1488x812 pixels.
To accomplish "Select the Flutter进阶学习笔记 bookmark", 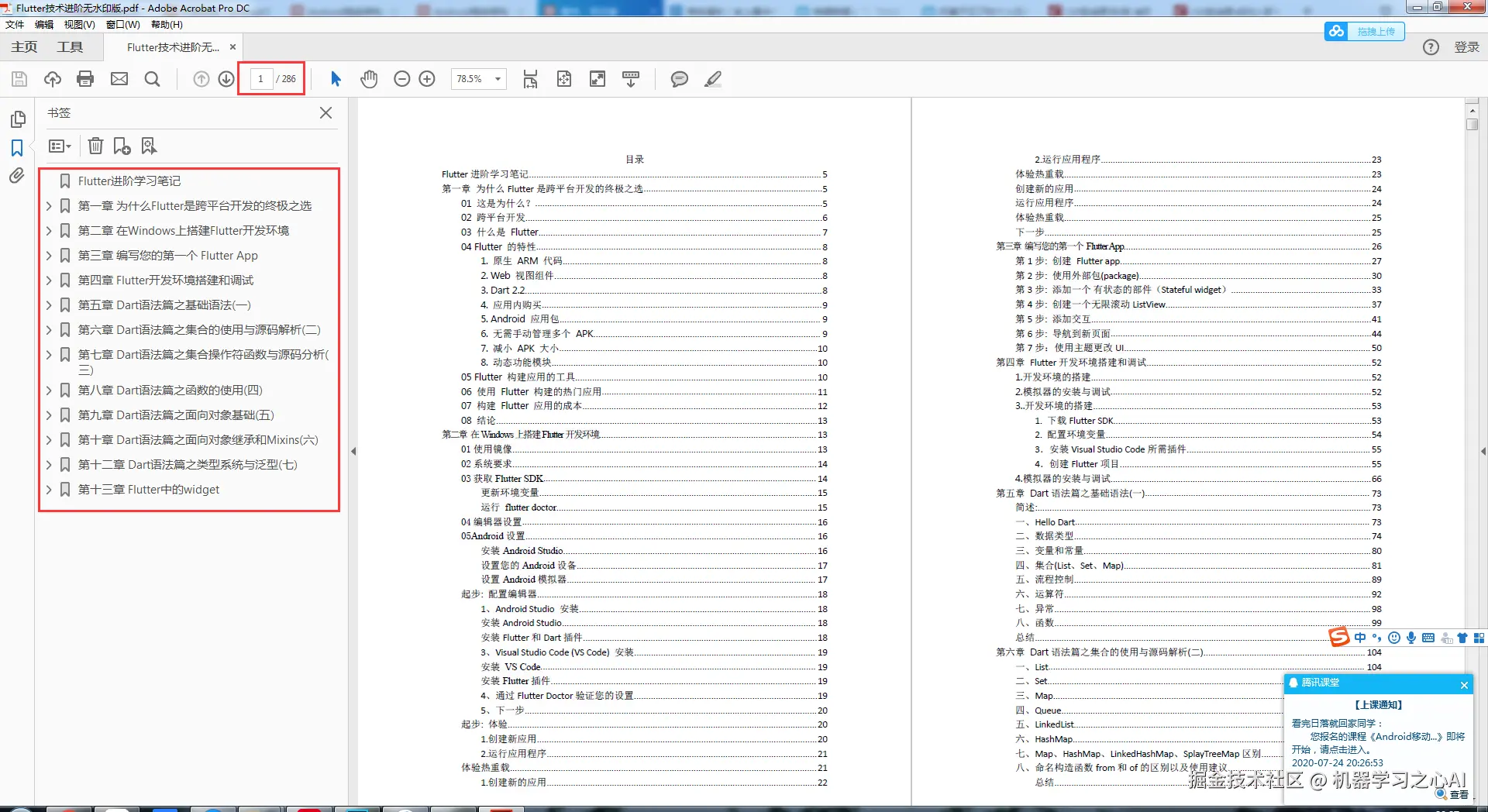I will pos(129,181).
